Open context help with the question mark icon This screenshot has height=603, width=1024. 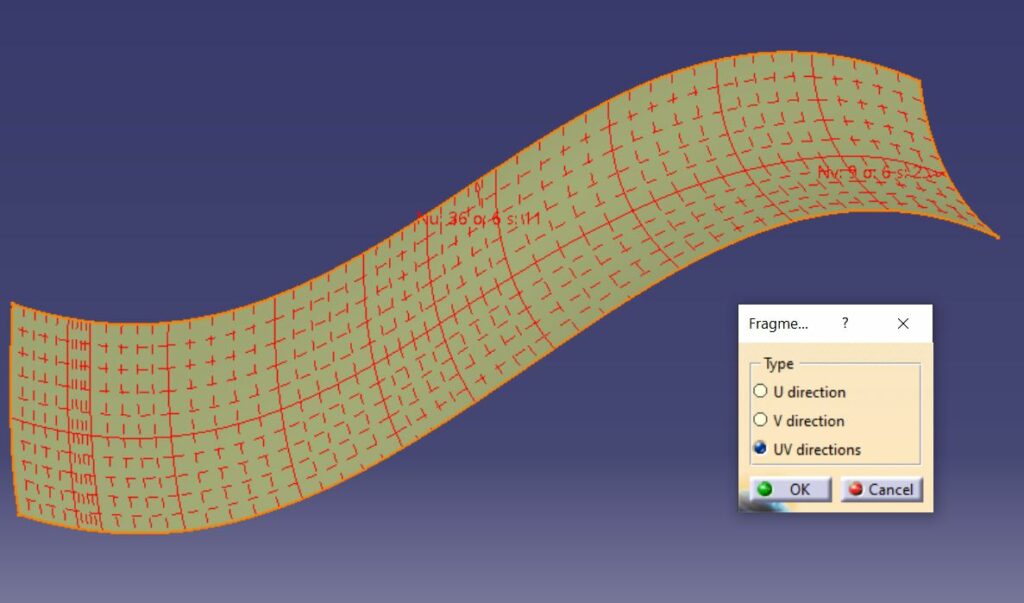pos(845,323)
